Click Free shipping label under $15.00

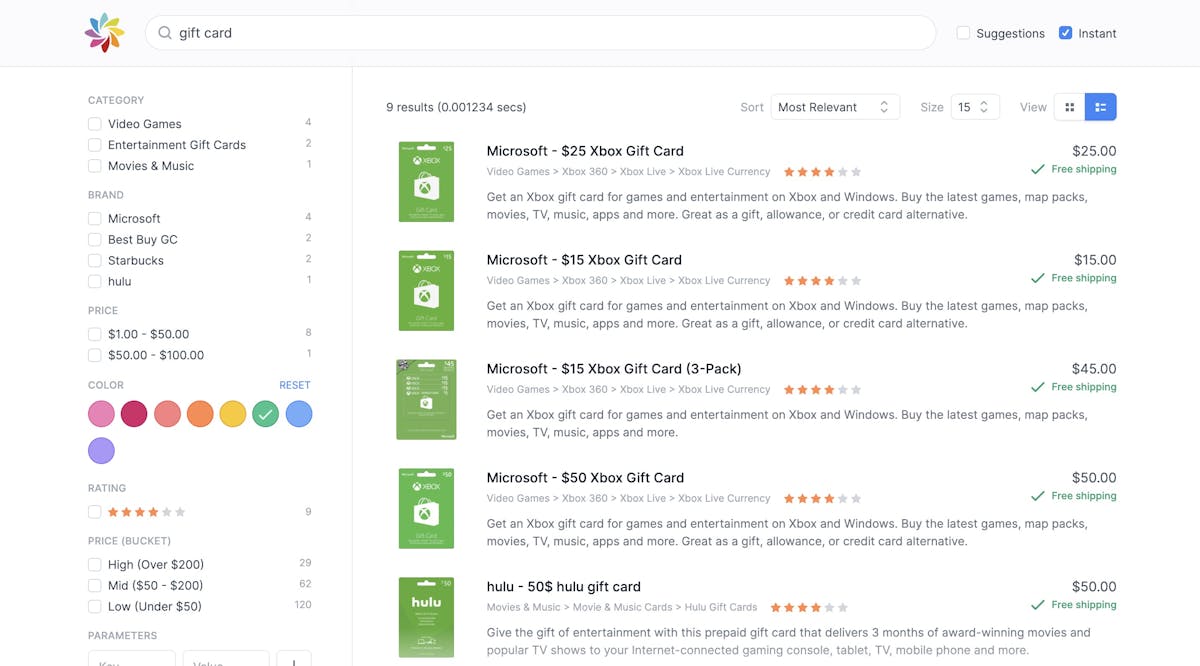pyautogui.click(x=1084, y=278)
